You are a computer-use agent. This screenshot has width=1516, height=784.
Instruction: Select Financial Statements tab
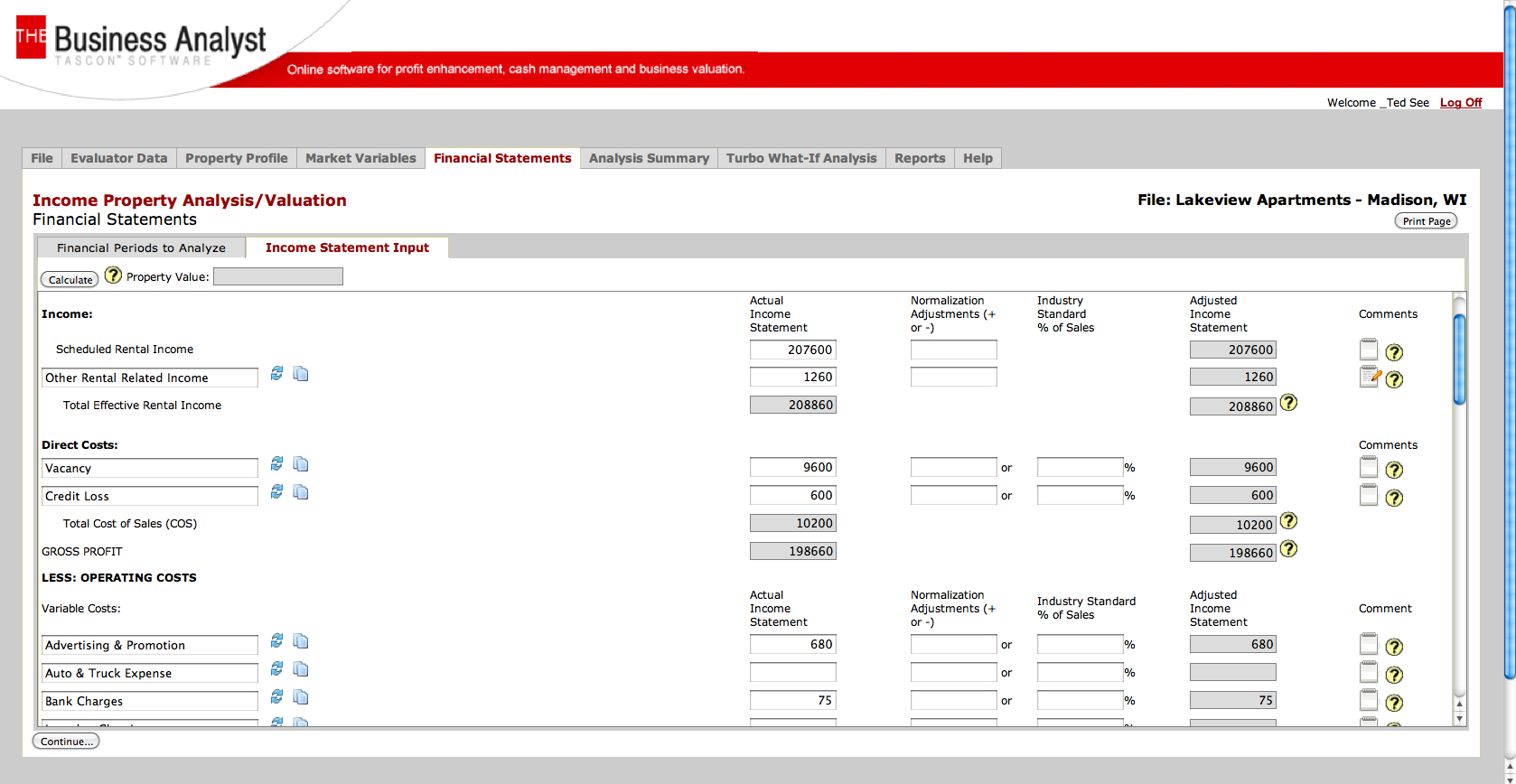click(502, 158)
